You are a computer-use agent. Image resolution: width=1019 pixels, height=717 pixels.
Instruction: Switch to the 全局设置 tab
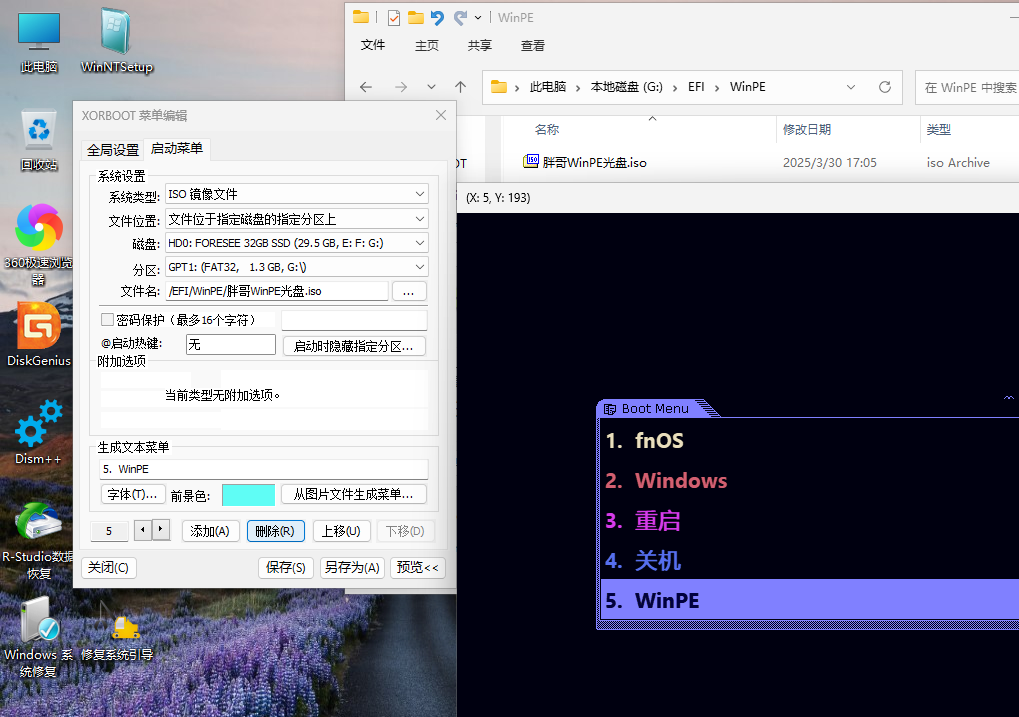[112, 150]
